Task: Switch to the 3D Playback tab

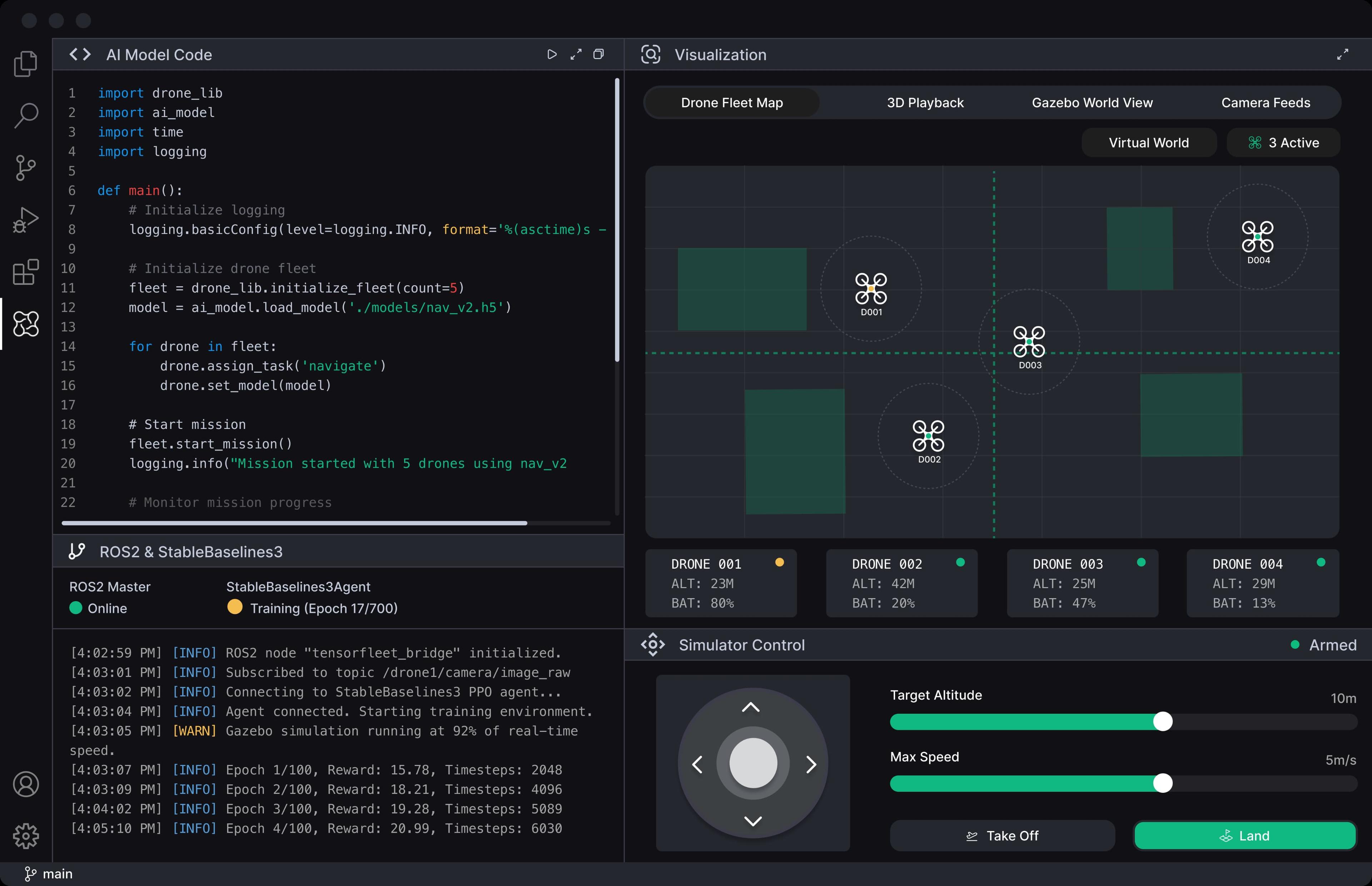Action: click(x=925, y=103)
